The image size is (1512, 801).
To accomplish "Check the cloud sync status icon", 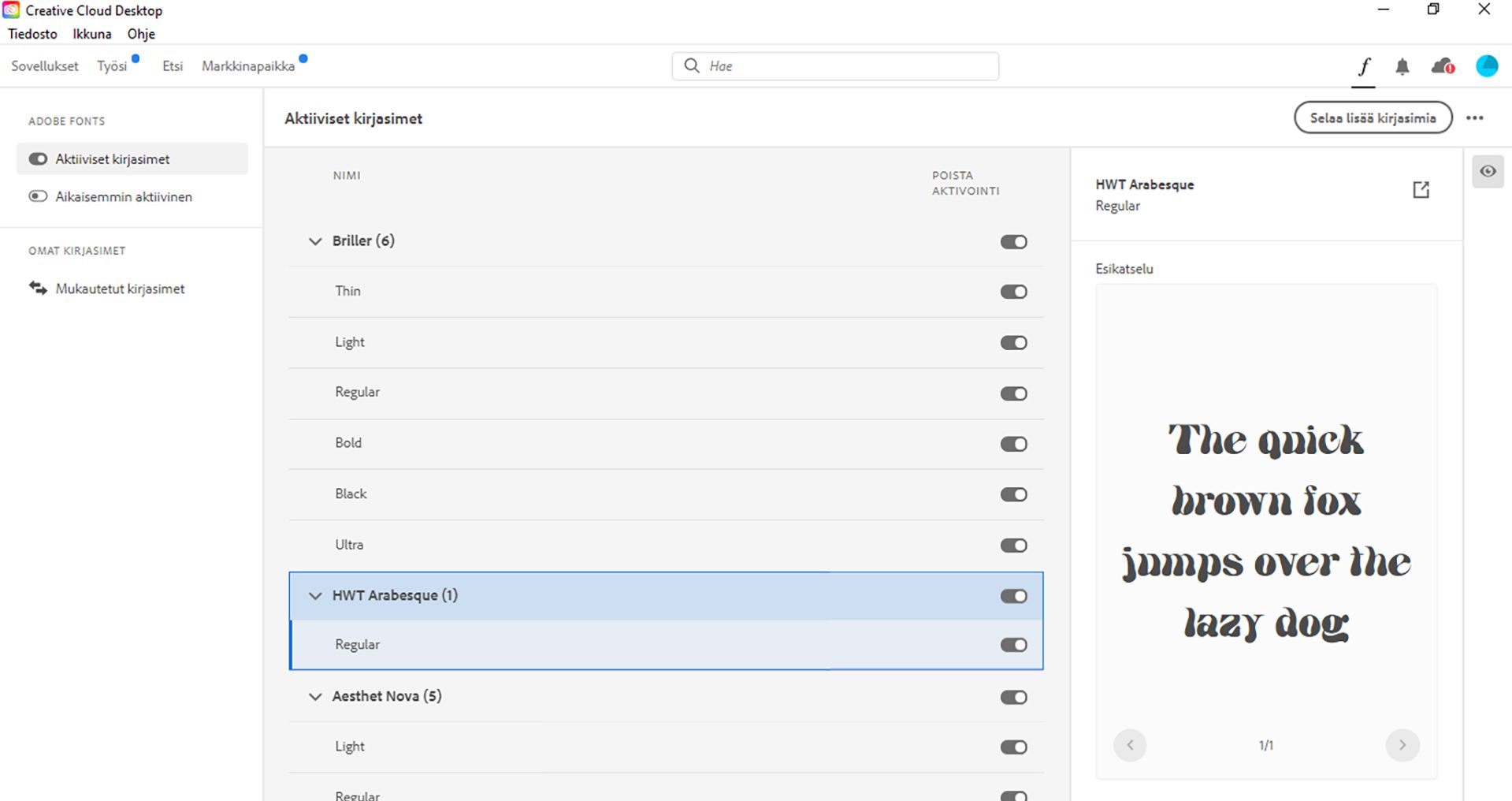I will [1443, 66].
